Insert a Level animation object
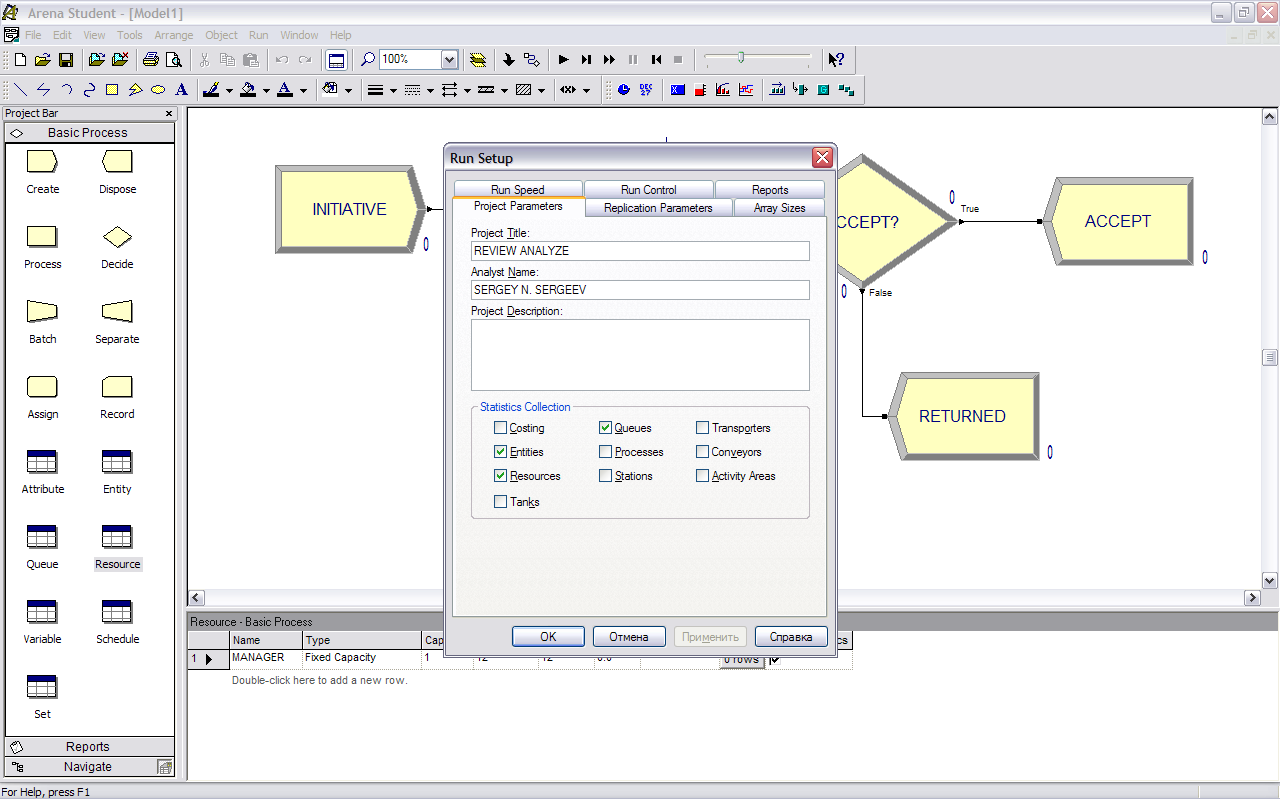Screen dimensions: 1280x800 click(x=700, y=90)
